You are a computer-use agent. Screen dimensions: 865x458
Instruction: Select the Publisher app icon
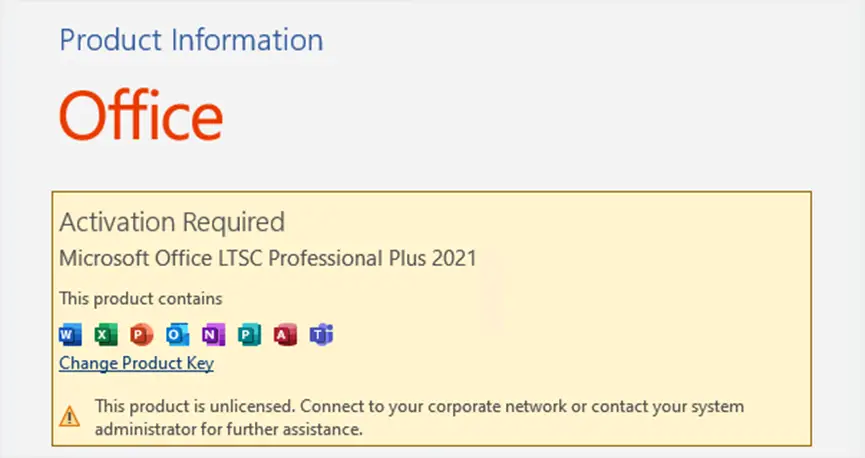click(x=249, y=334)
